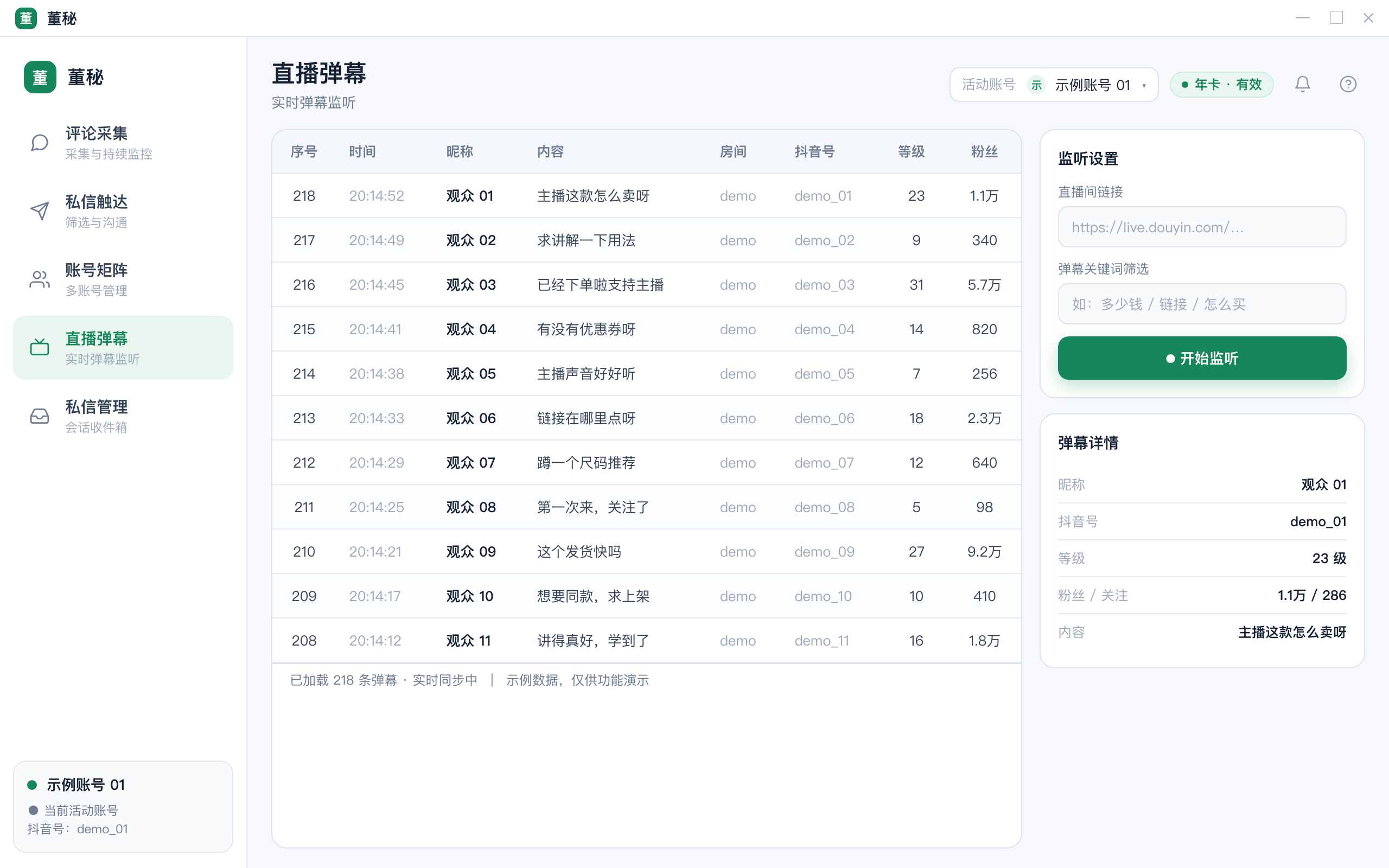Viewport: 1389px width, 868px height.
Task: Click the 时间 column header
Action: (362, 151)
